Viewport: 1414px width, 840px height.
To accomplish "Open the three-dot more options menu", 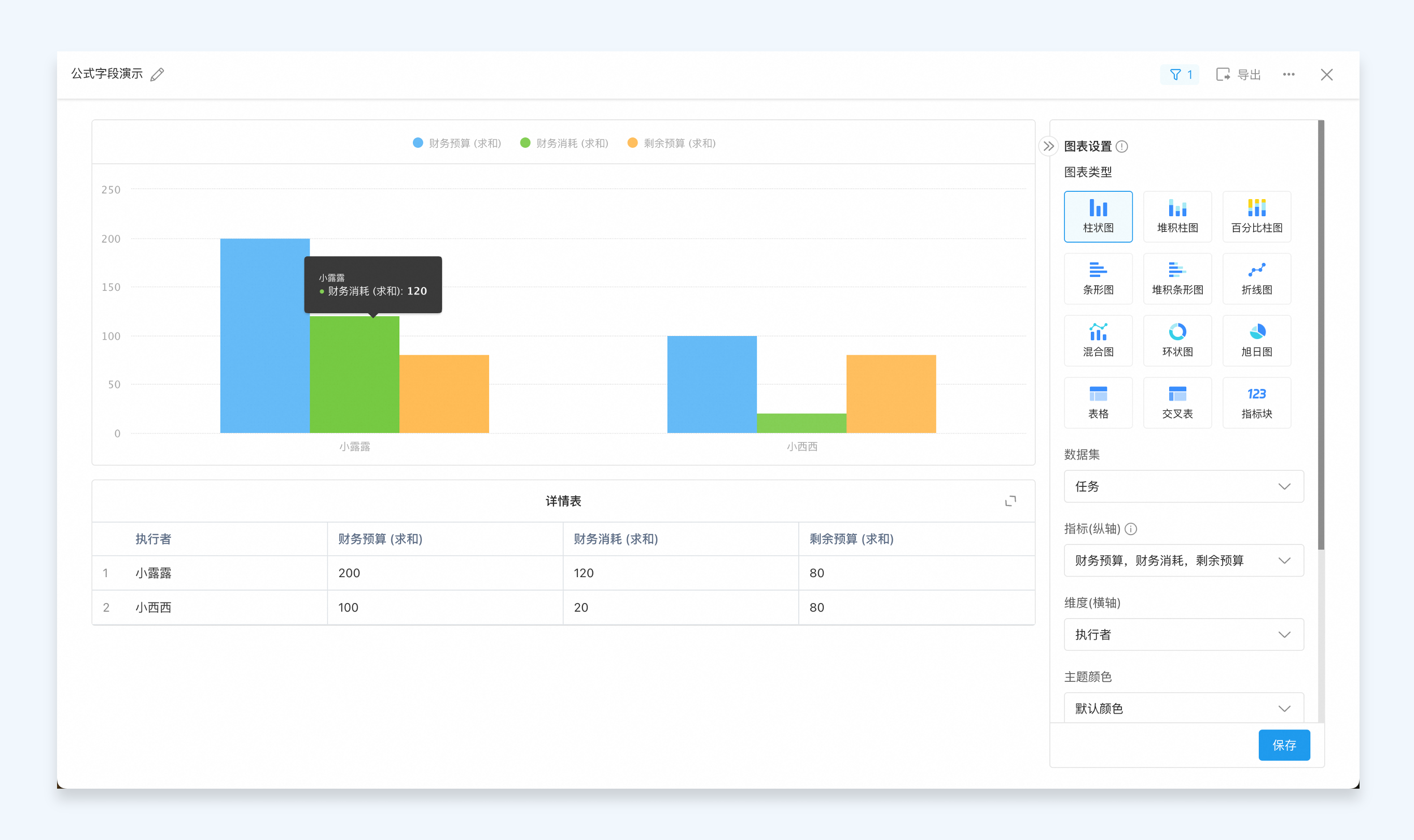I will click(x=1289, y=75).
